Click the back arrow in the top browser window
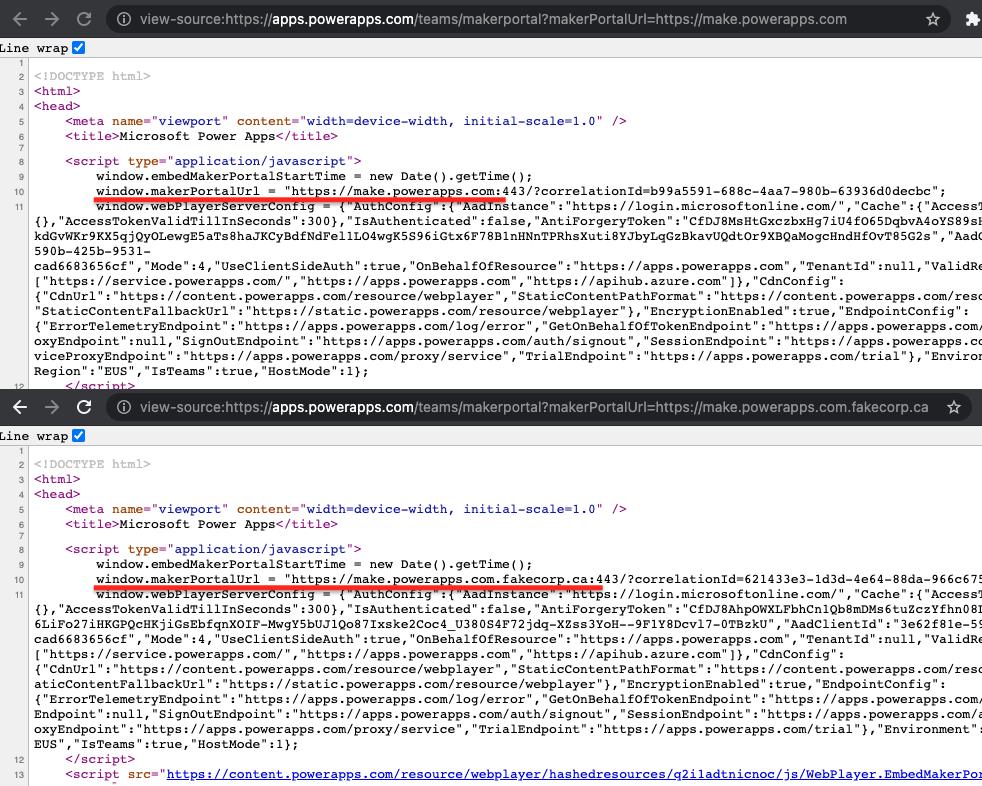 coord(19,19)
